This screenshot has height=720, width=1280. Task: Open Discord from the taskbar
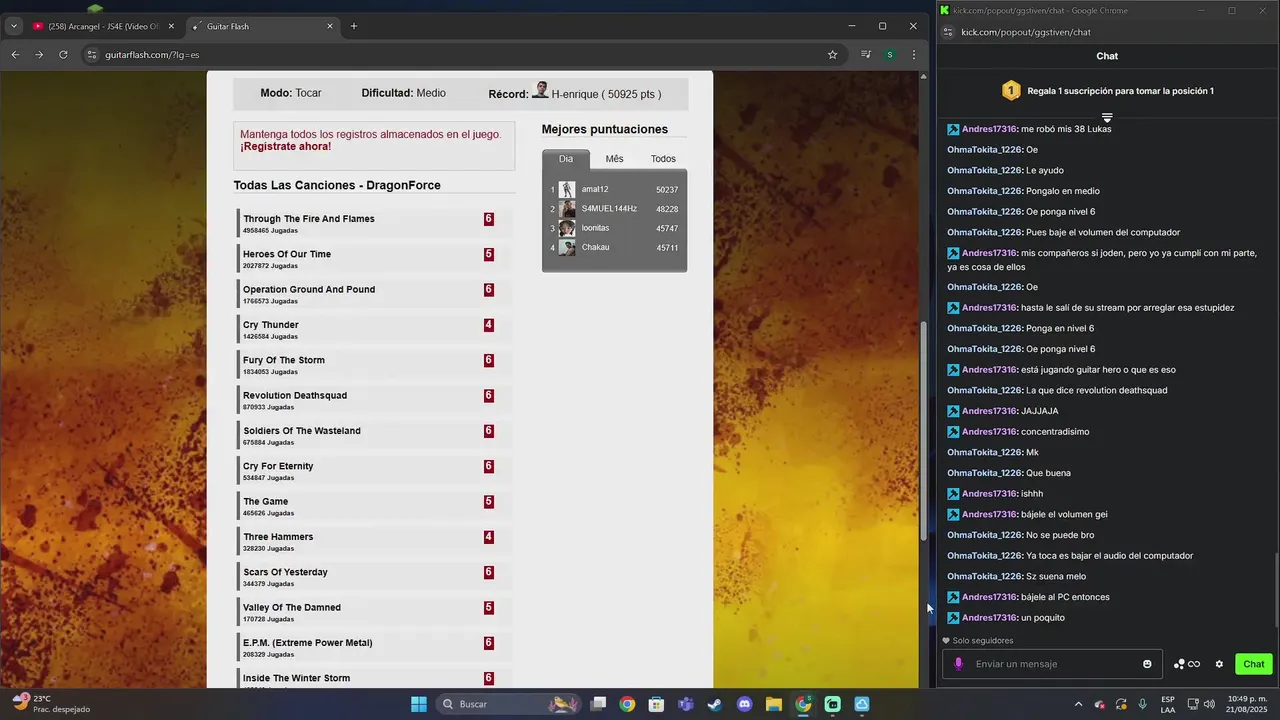(744, 704)
